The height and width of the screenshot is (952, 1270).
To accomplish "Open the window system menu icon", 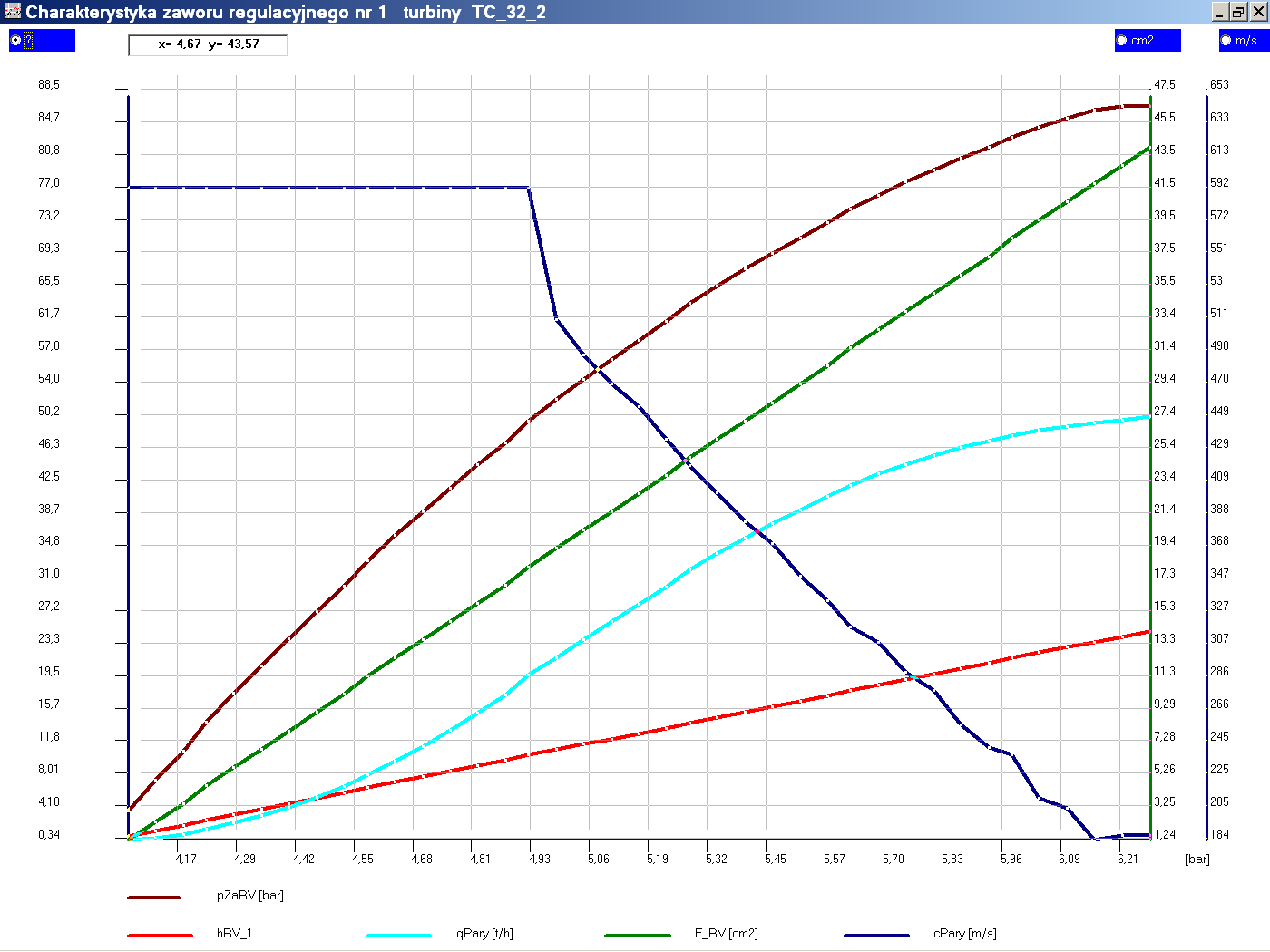I will coord(12,12).
